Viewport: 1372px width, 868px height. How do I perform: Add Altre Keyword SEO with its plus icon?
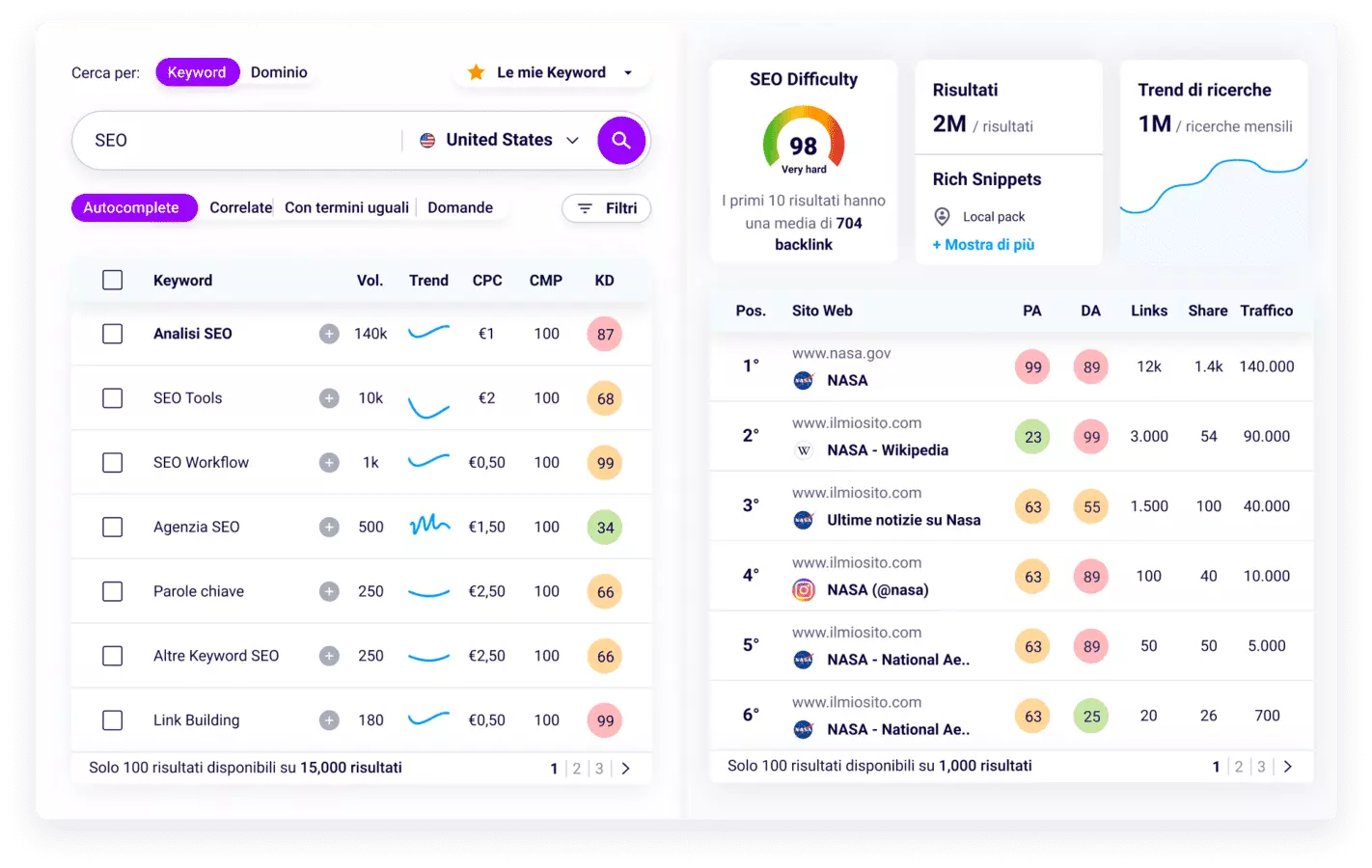pos(329,656)
